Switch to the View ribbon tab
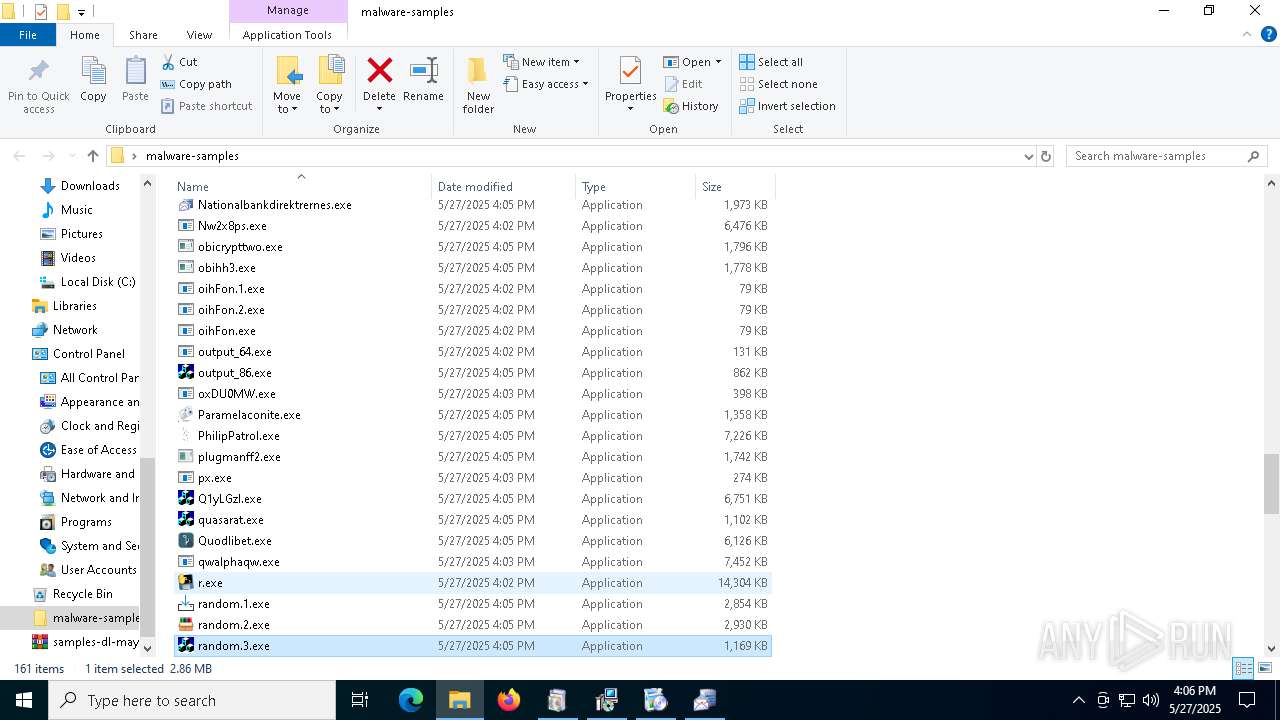This screenshot has height=720, width=1280. pyautogui.click(x=199, y=35)
